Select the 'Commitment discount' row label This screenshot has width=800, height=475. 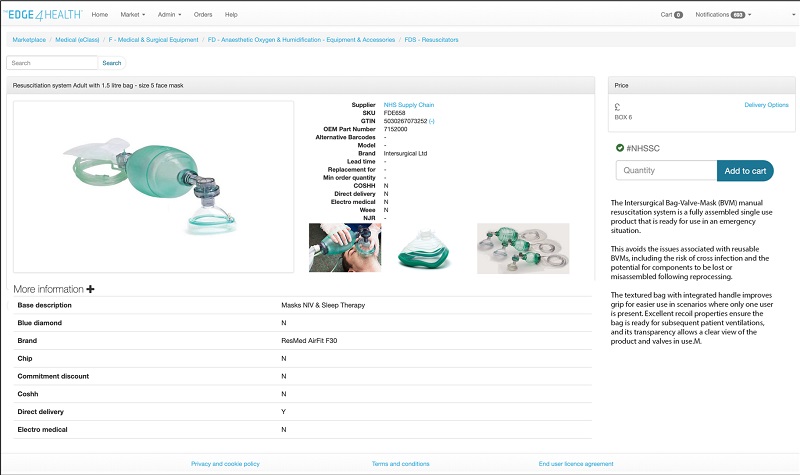[x=53, y=376]
